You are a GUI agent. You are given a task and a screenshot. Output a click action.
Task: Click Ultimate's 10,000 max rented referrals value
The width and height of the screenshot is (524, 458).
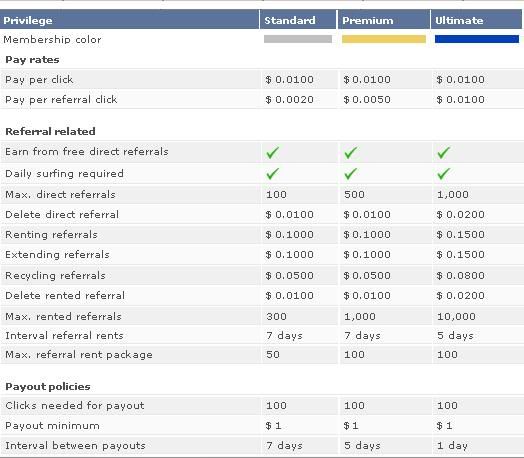point(456,316)
